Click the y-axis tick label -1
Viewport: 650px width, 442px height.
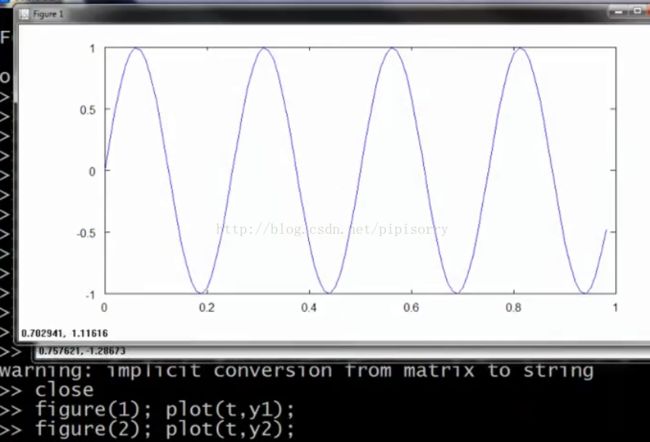(x=90, y=295)
